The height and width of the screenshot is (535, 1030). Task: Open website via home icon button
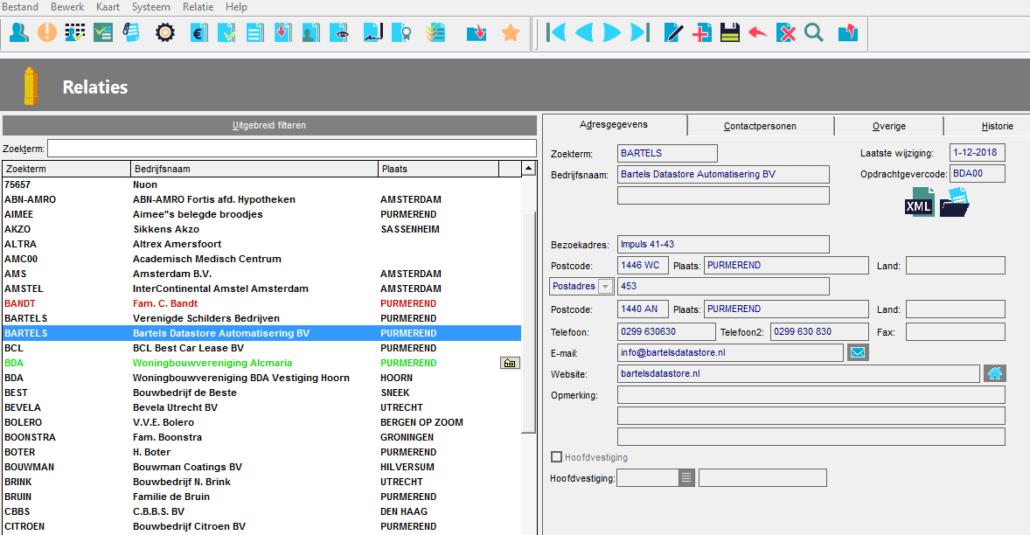pyautogui.click(x=995, y=374)
